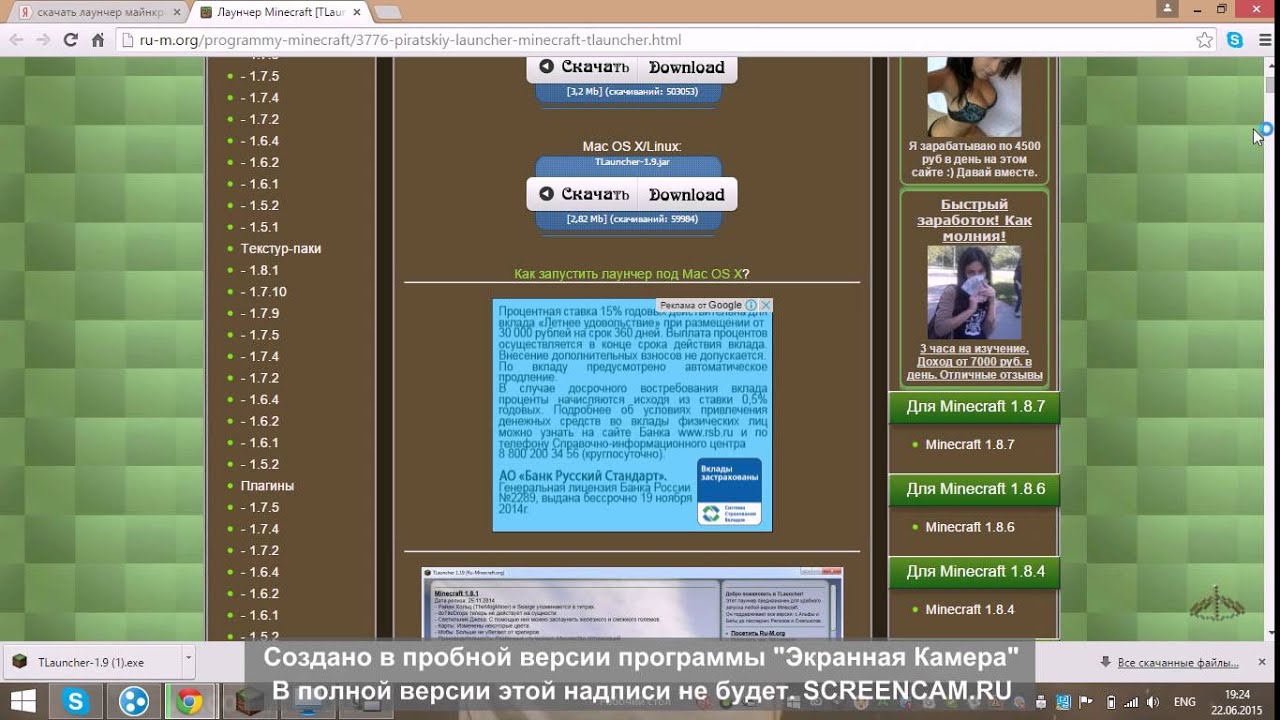This screenshot has height=720, width=1280.
Task: Expand the TLauncher download item dropdown arrow
Action: (188, 661)
